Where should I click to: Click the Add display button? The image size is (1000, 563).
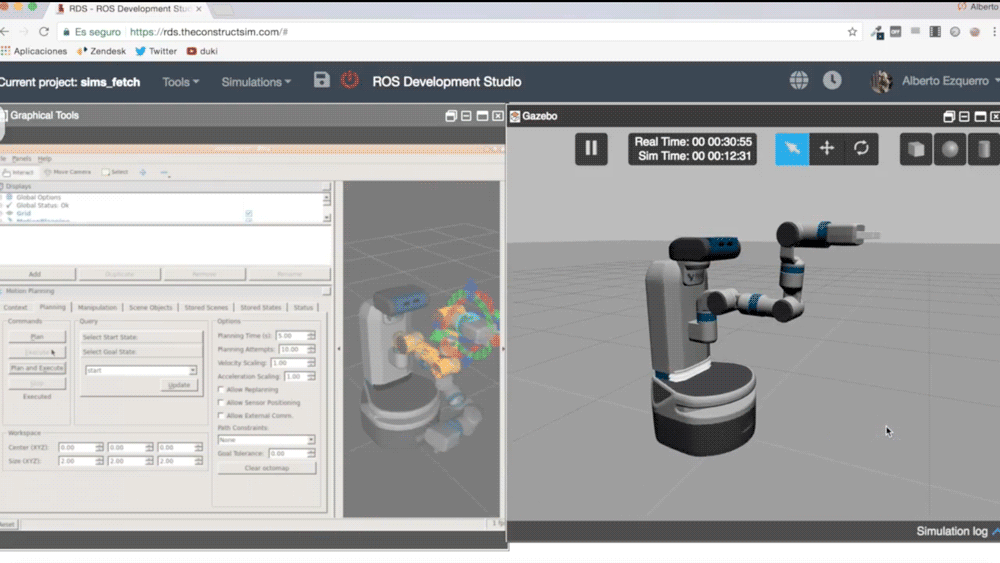(x=34, y=274)
